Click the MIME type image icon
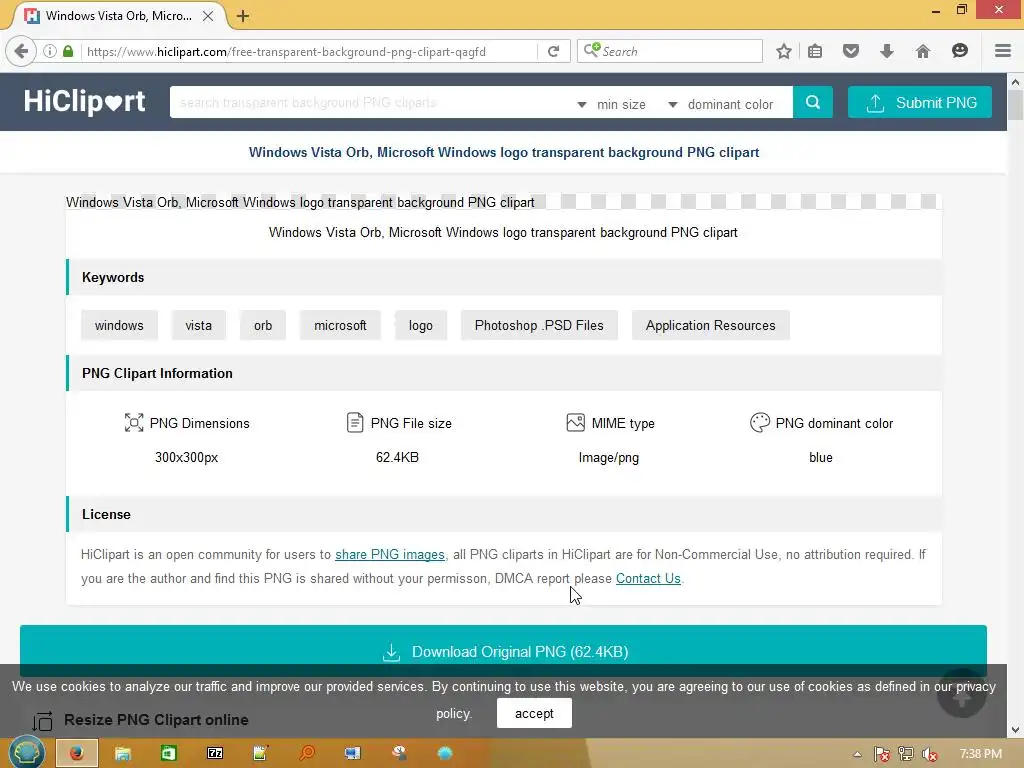The image size is (1024, 768). point(575,423)
